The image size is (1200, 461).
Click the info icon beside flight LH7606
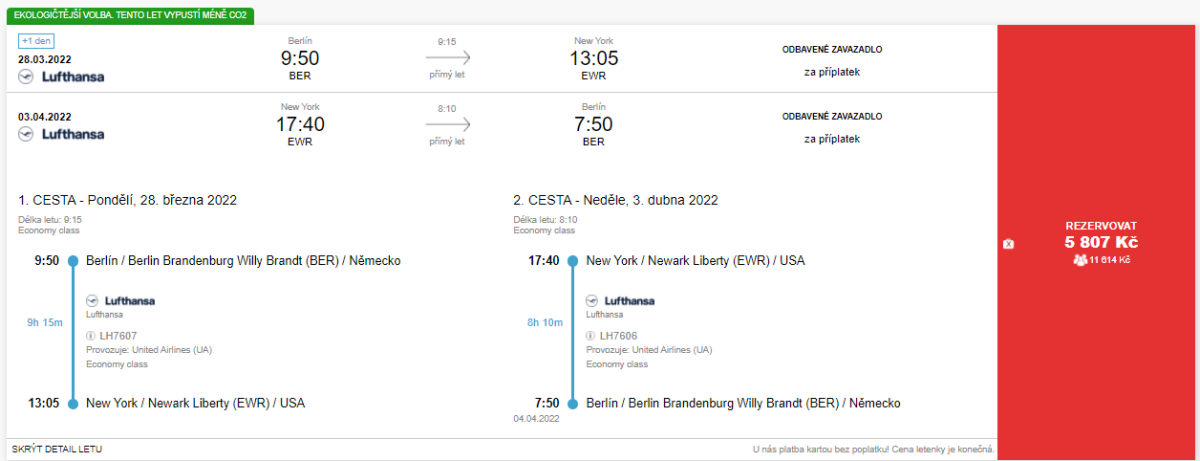point(591,335)
